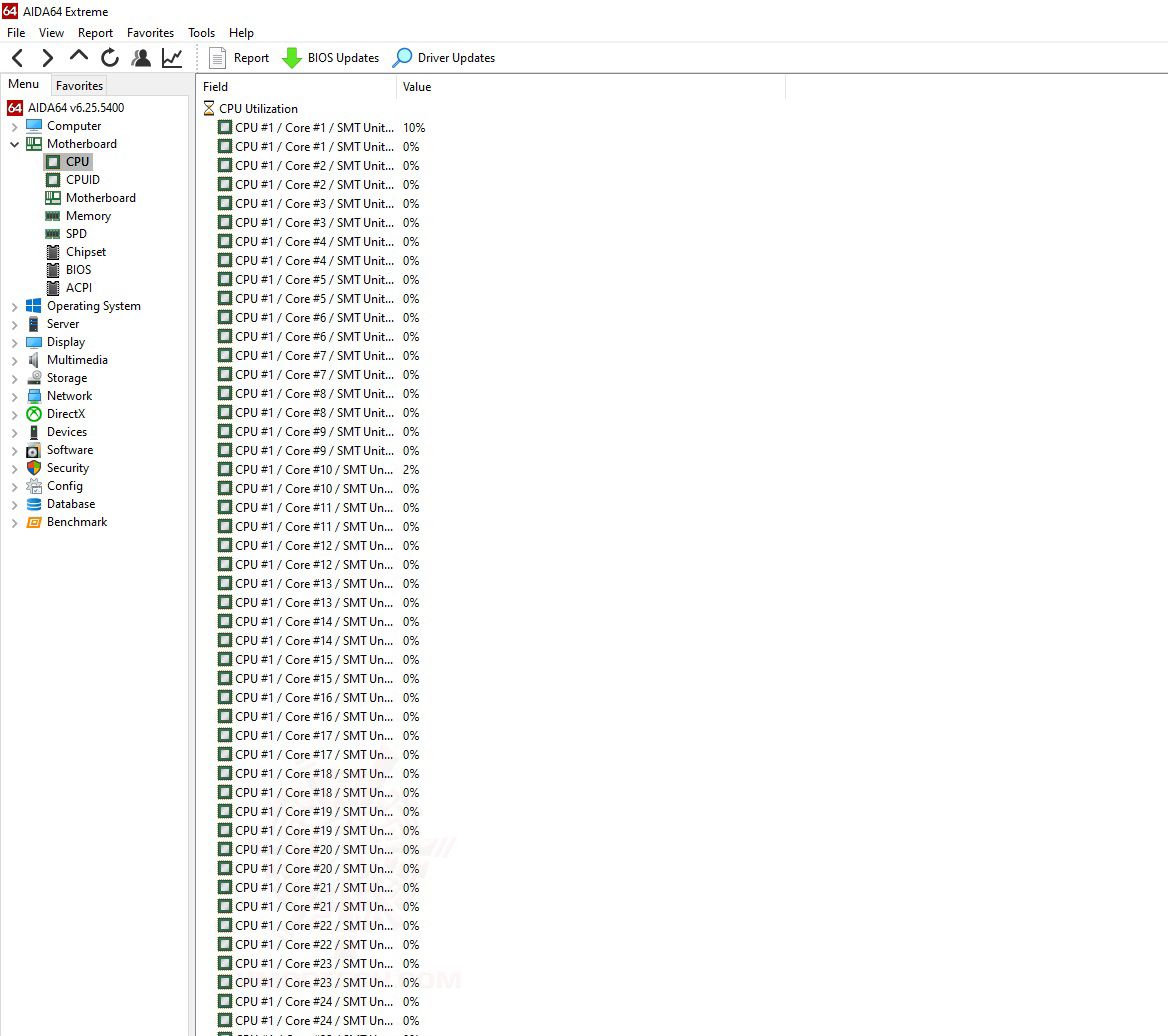The width and height of the screenshot is (1168, 1036).
Task: Click the Benchmark icon
Action: (x=34, y=522)
